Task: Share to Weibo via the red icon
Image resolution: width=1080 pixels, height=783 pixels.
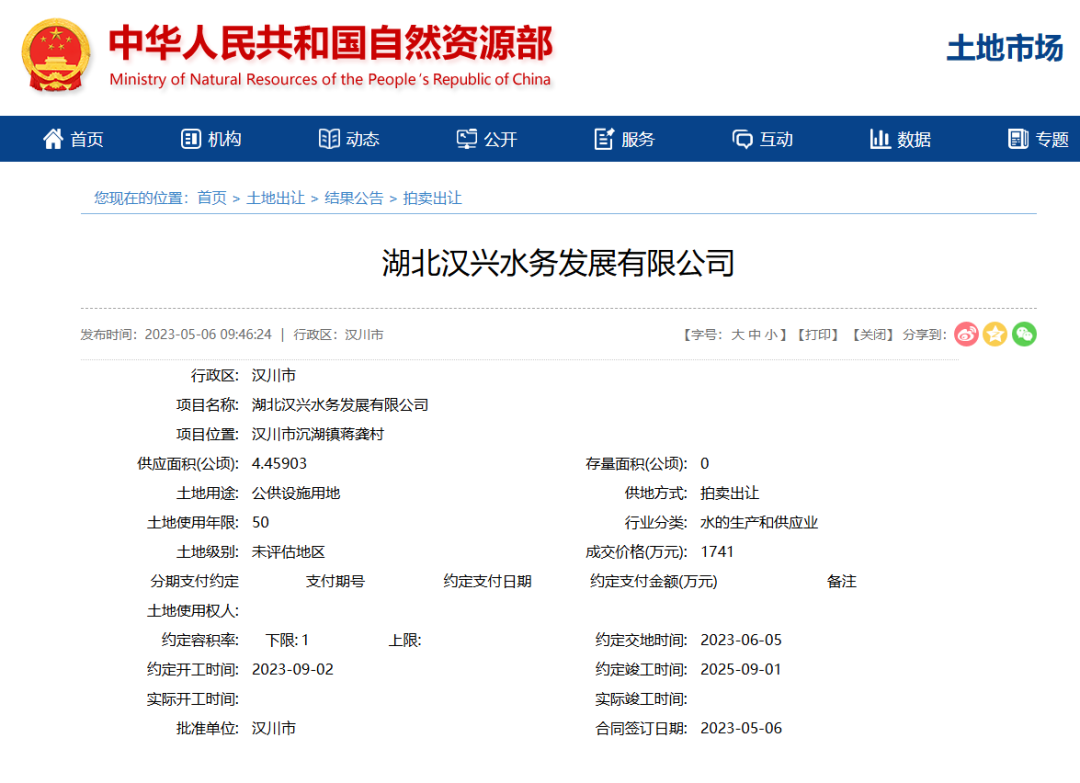Action: point(966,335)
